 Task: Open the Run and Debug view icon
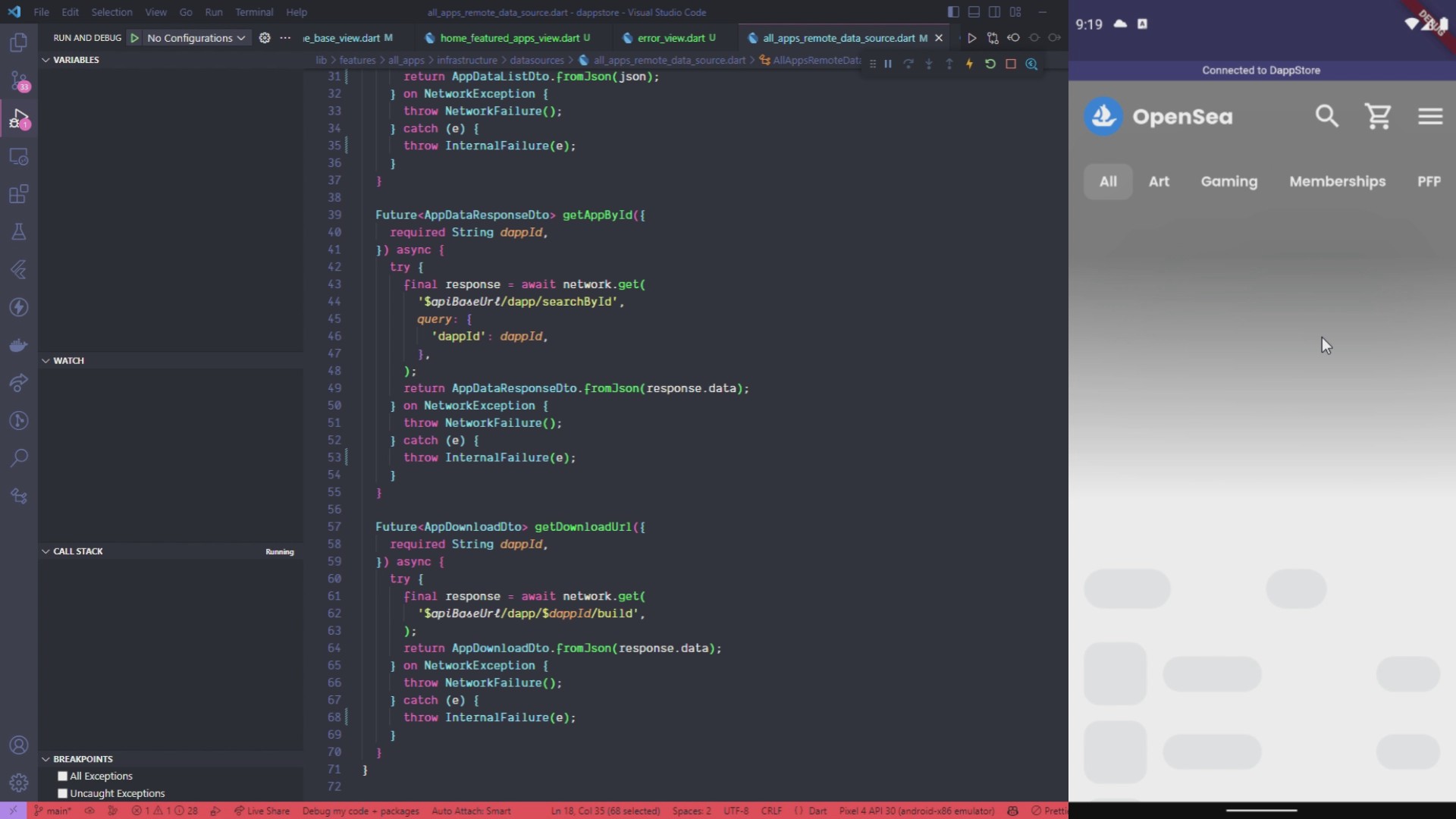(18, 118)
